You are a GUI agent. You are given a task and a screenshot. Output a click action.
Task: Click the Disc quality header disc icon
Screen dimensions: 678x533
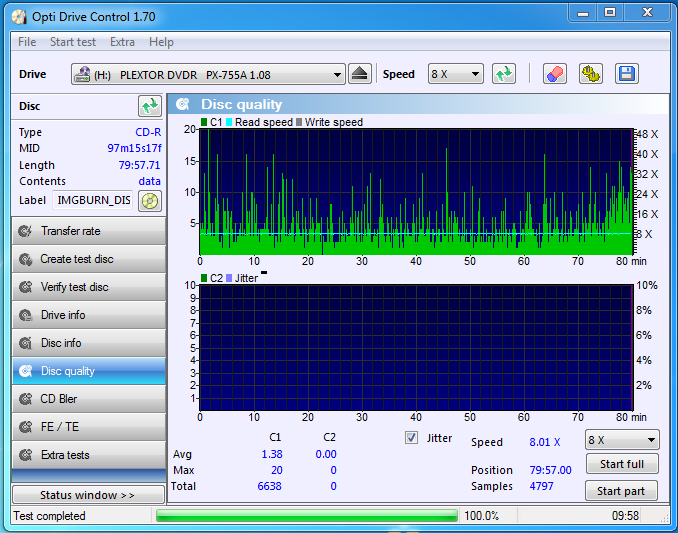183,104
